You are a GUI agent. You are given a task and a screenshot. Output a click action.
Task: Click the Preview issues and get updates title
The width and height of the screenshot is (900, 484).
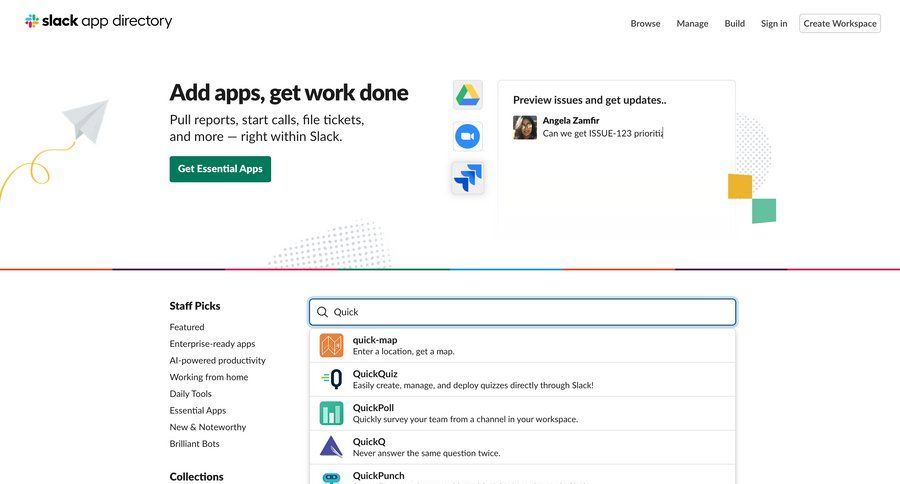589,100
